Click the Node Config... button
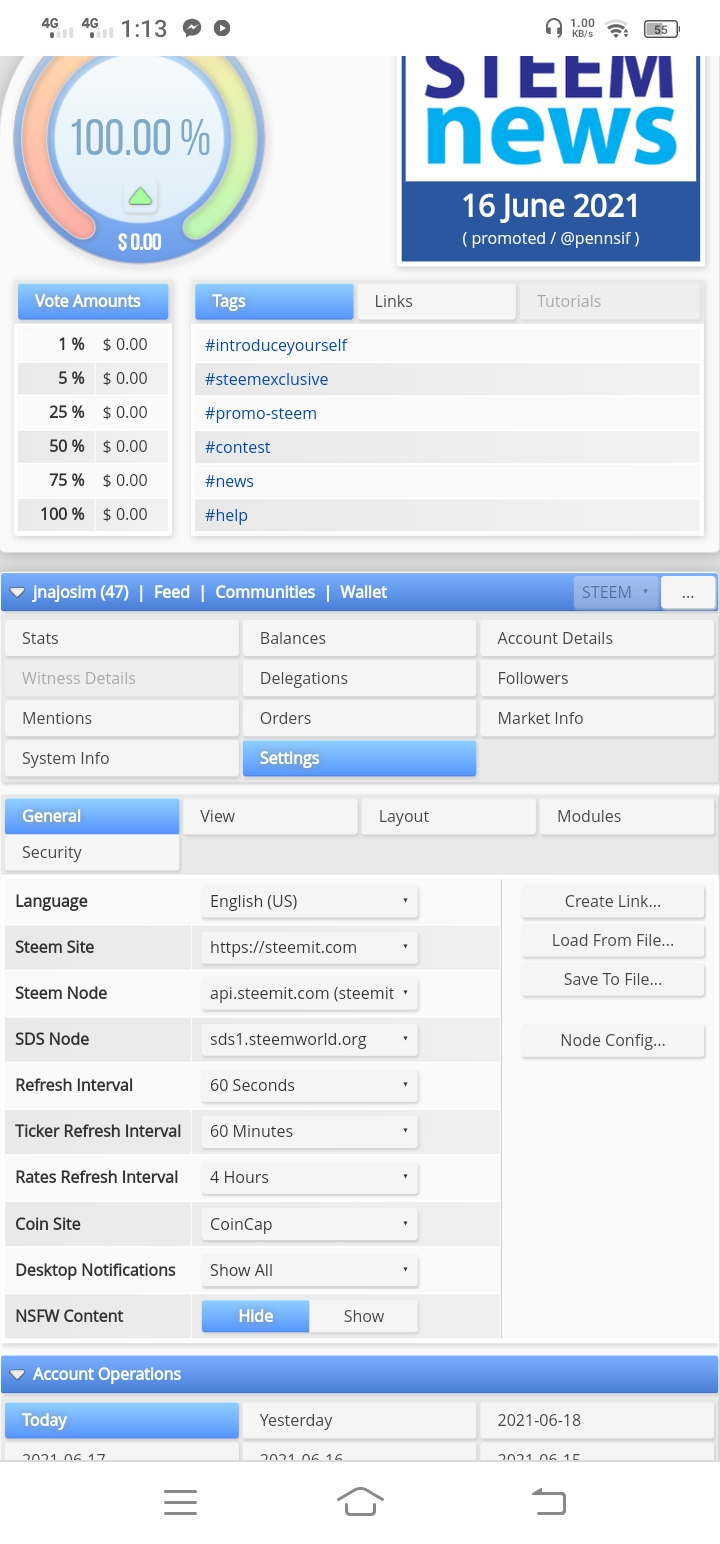Image resolution: width=720 pixels, height=1544 pixels. (x=613, y=1040)
